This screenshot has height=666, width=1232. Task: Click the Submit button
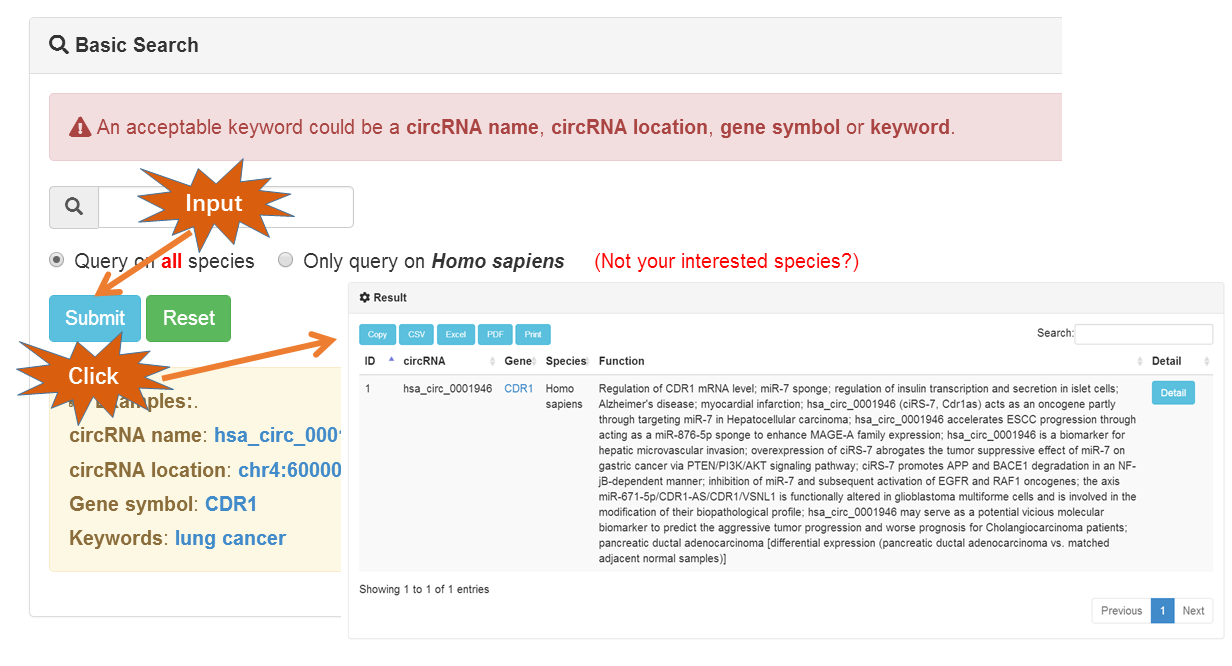95,318
